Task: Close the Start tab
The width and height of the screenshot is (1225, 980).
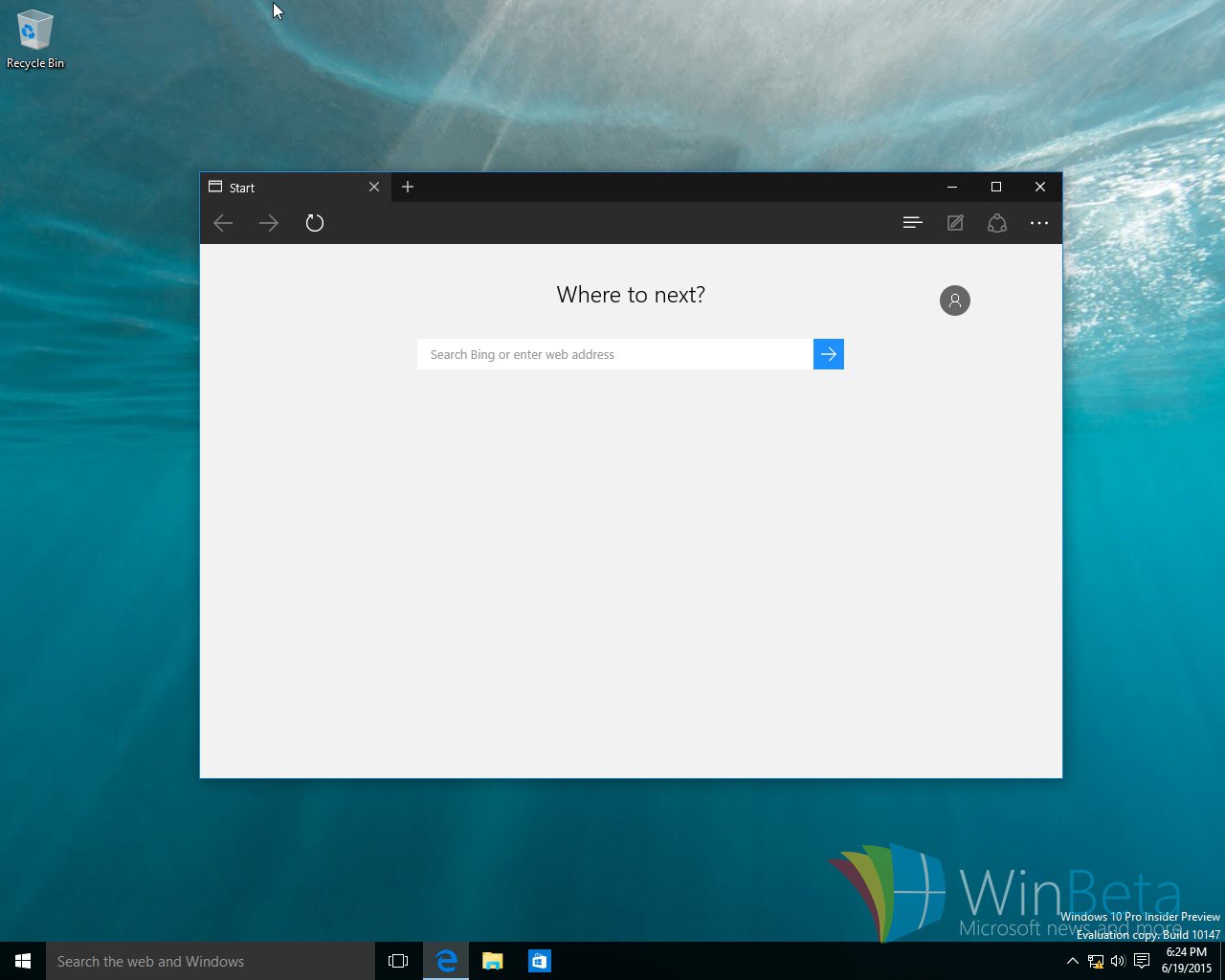Action: pos(374,187)
